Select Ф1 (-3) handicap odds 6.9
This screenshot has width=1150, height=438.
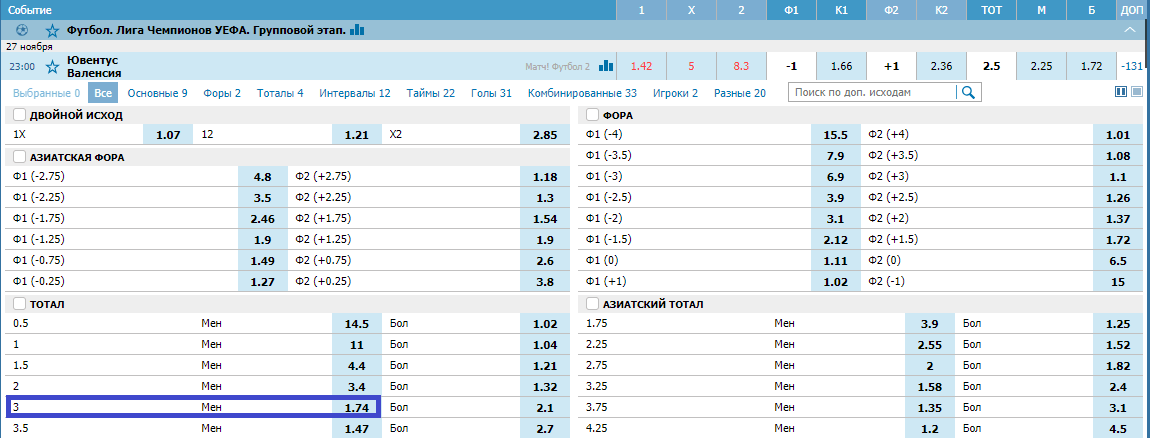coord(835,177)
